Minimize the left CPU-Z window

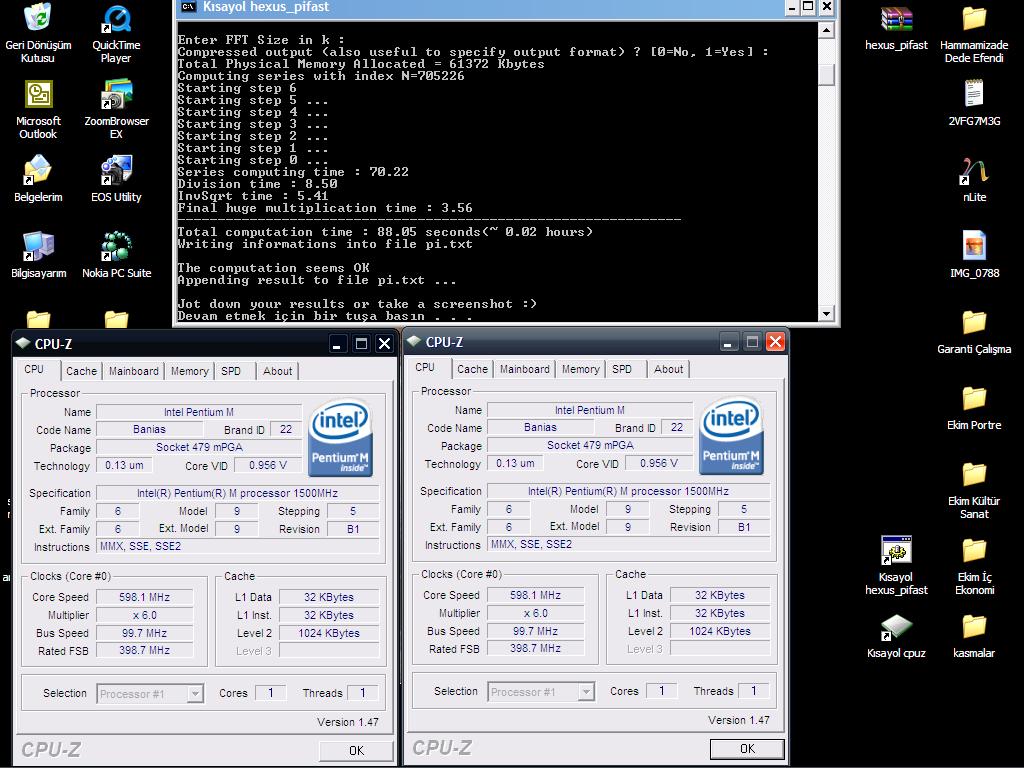tap(336, 344)
